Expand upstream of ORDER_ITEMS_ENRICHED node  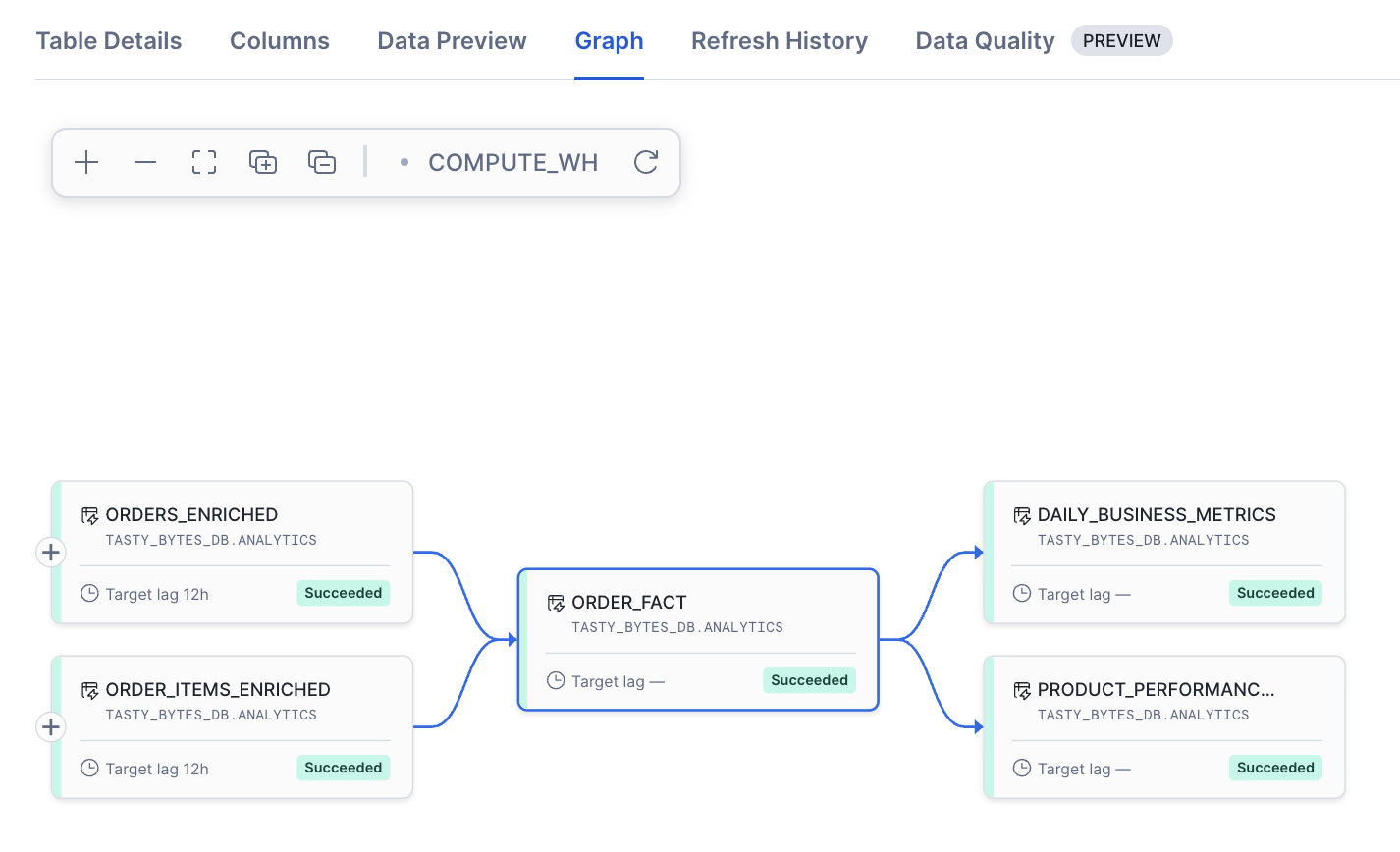pos(51,727)
